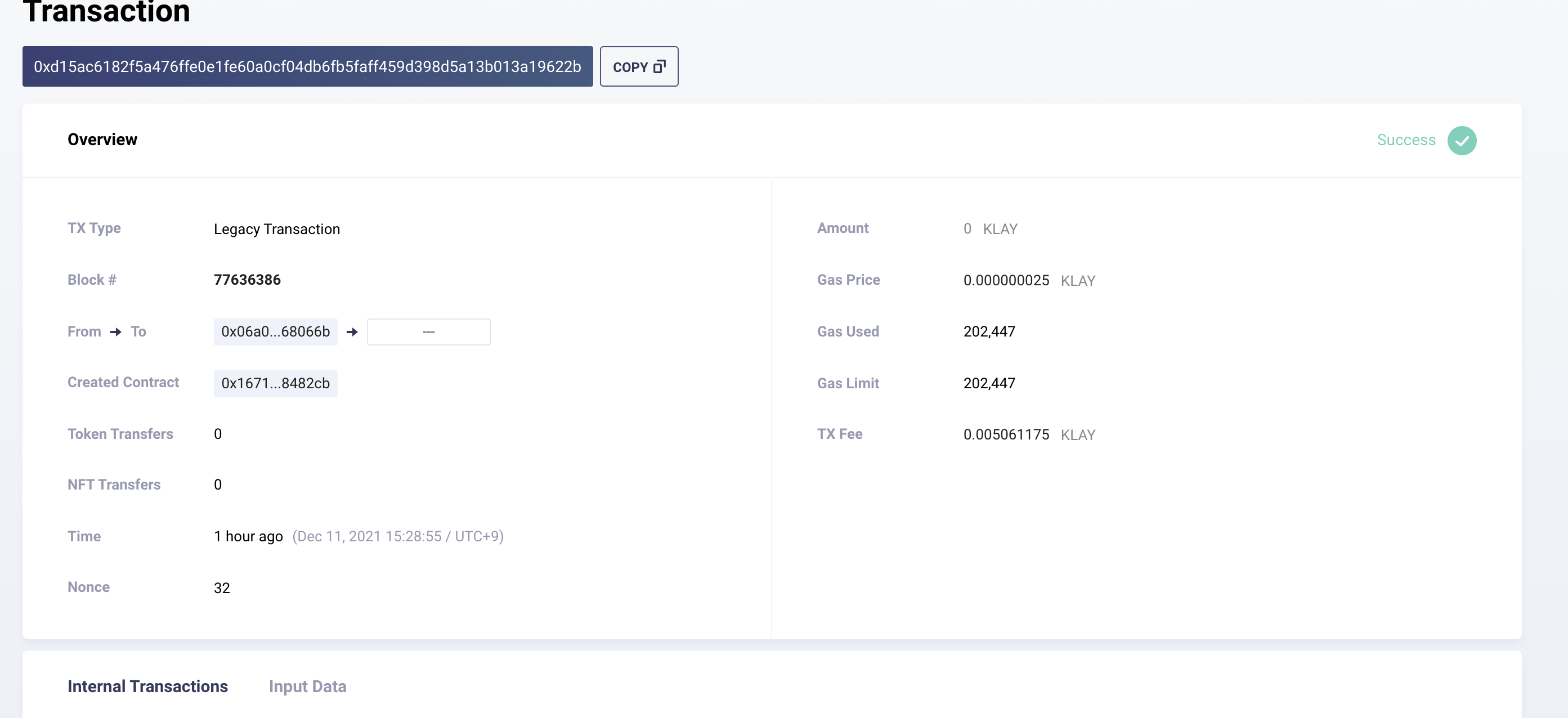The height and width of the screenshot is (718, 1568).
Task: Switch to the Input Data tab
Action: coord(307,686)
